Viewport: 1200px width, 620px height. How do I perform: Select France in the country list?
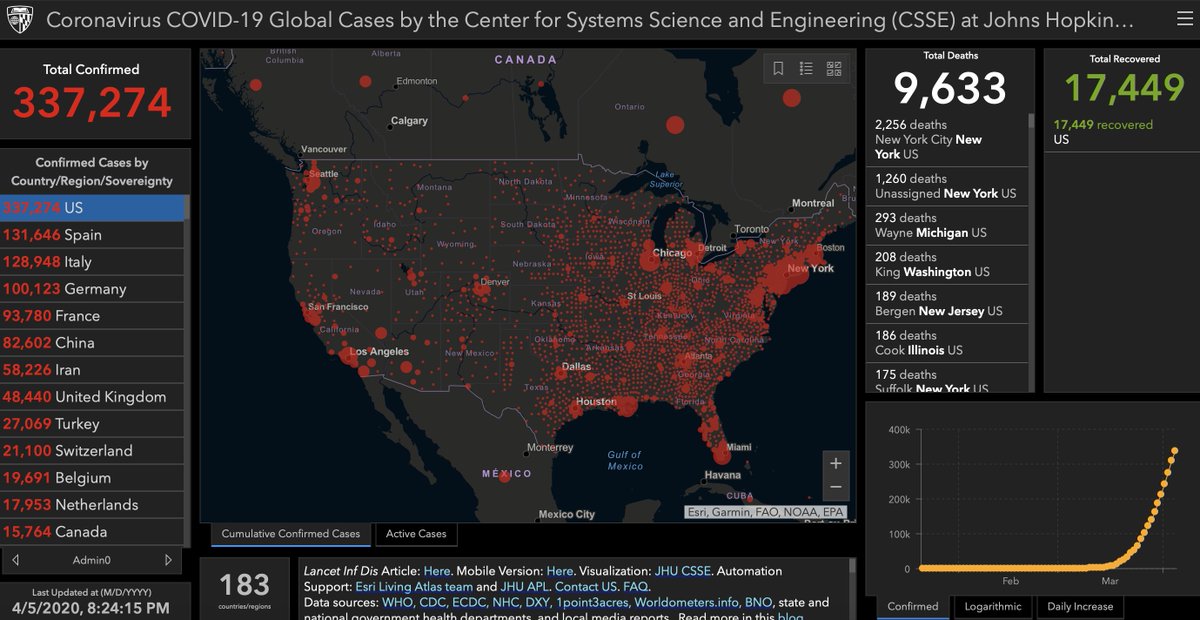[92, 316]
